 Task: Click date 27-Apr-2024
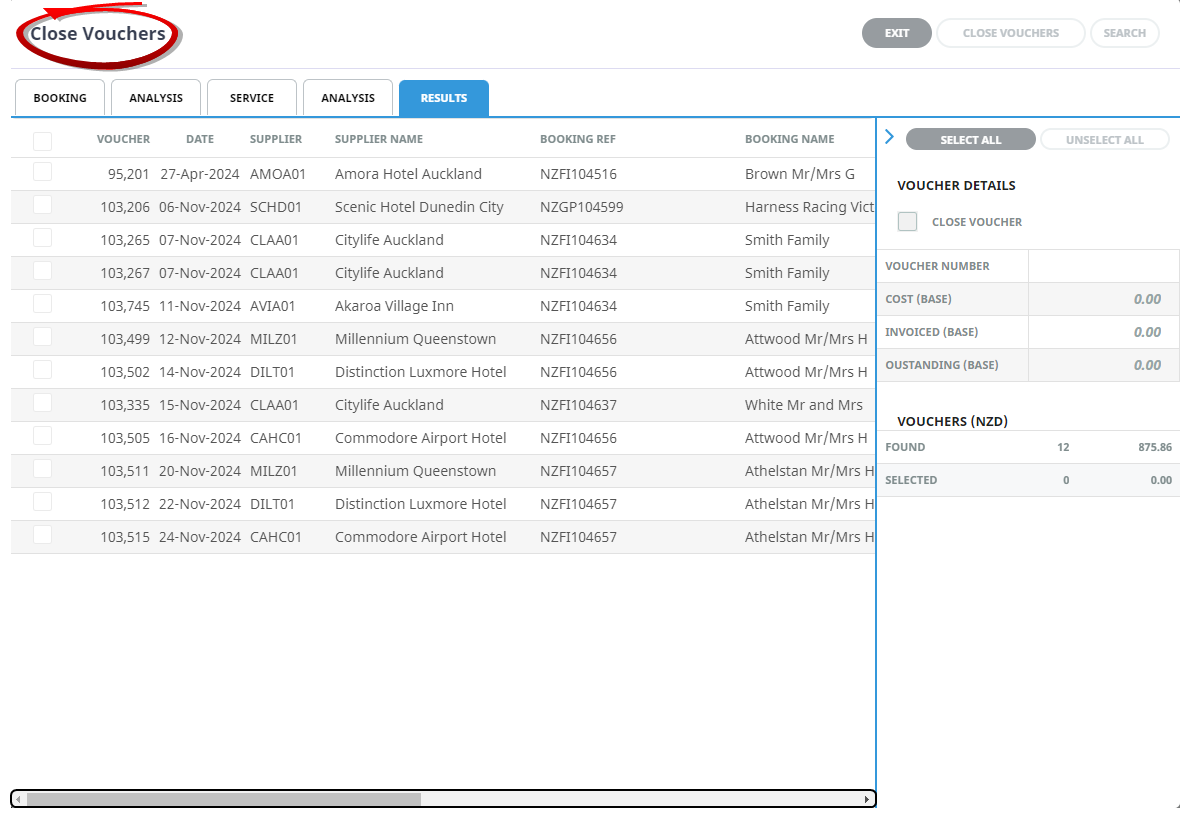pyautogui.click(x=199, y=174)
